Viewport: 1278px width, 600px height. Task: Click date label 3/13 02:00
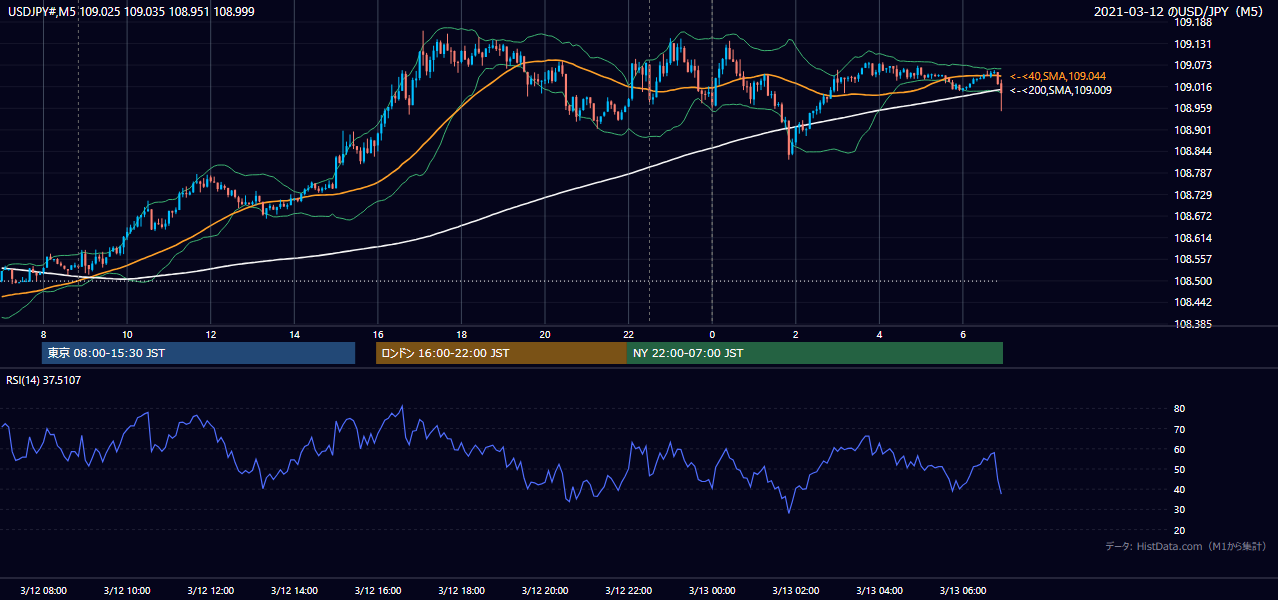pyautogui.click(x=796, y=591)
